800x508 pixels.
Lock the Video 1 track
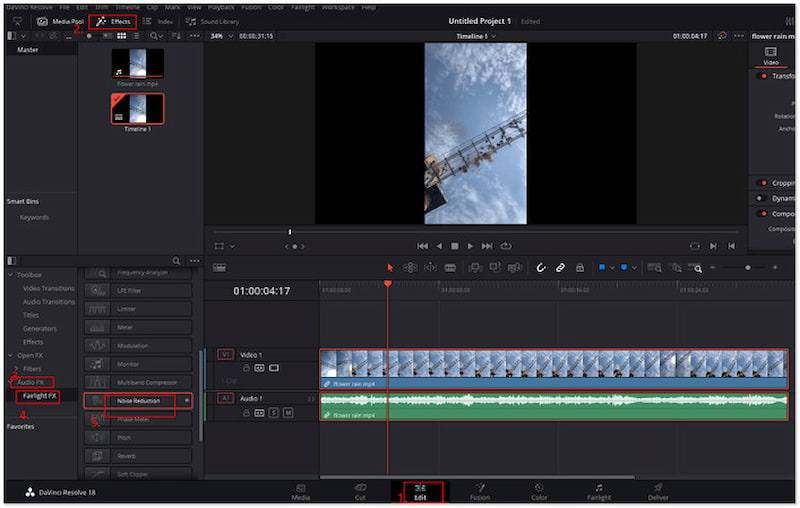tap(246, 368)
